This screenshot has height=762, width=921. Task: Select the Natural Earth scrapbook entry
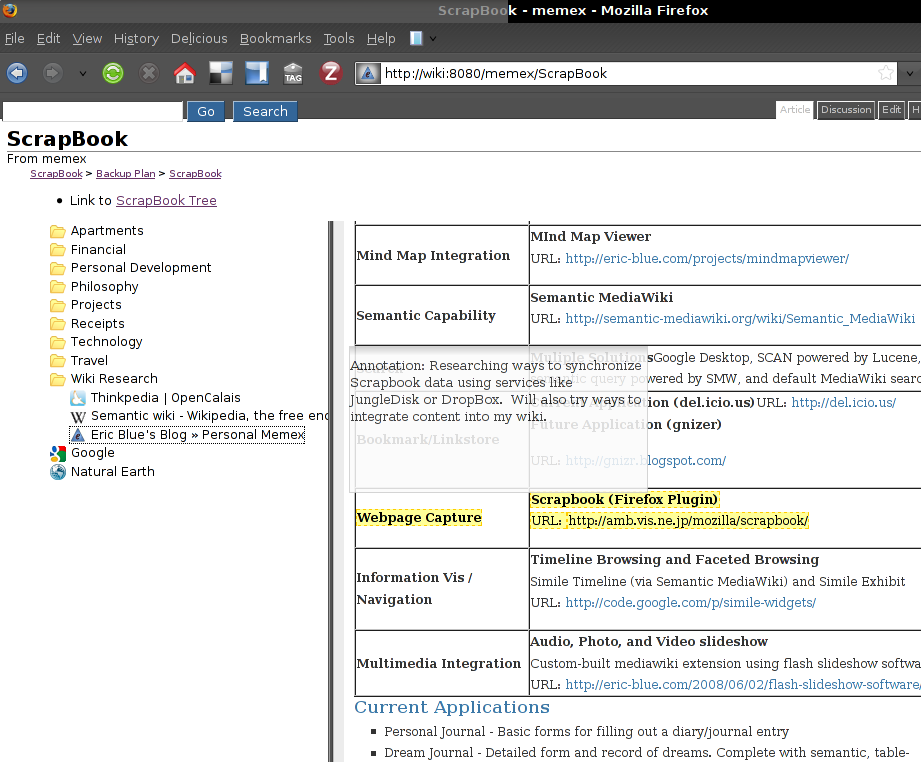(102, 472)
